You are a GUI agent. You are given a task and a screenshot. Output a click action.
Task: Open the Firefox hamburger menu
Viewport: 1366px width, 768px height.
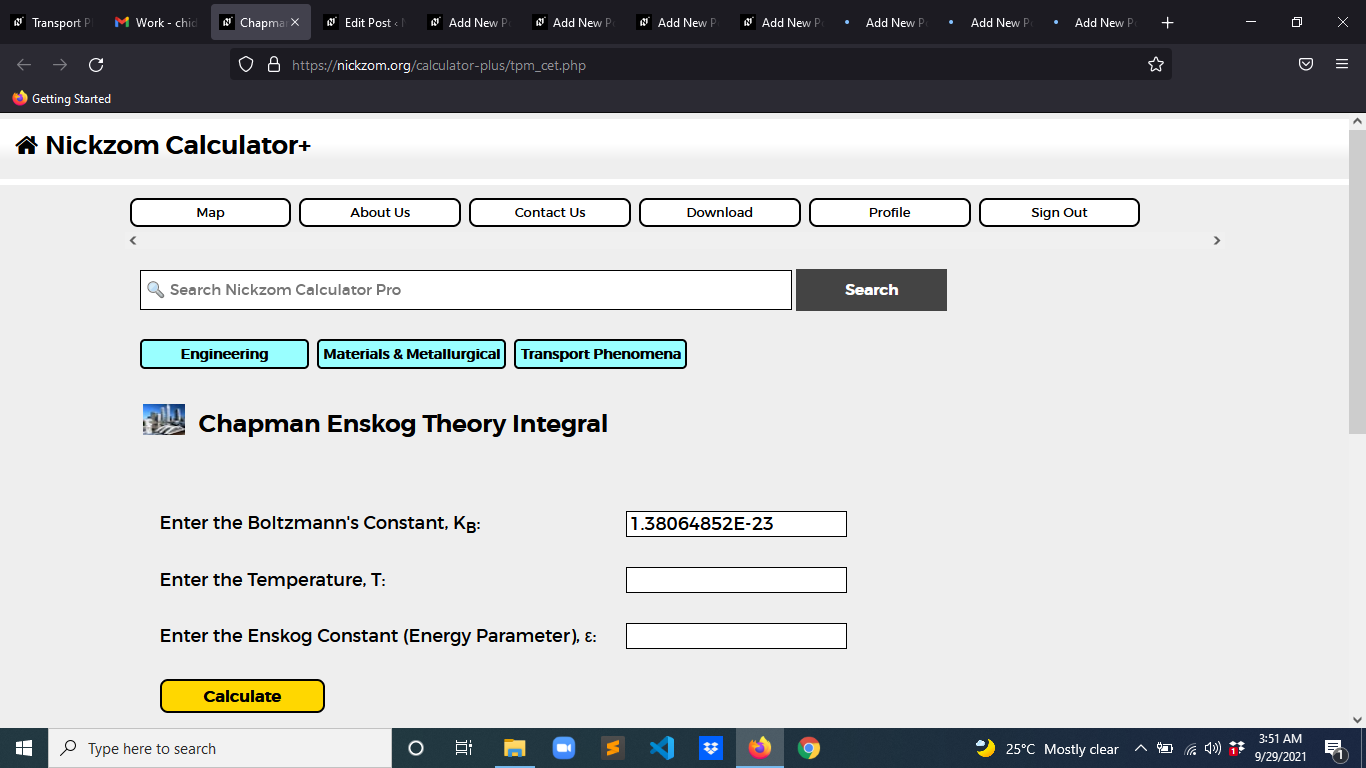click(x=1342, y=65)
